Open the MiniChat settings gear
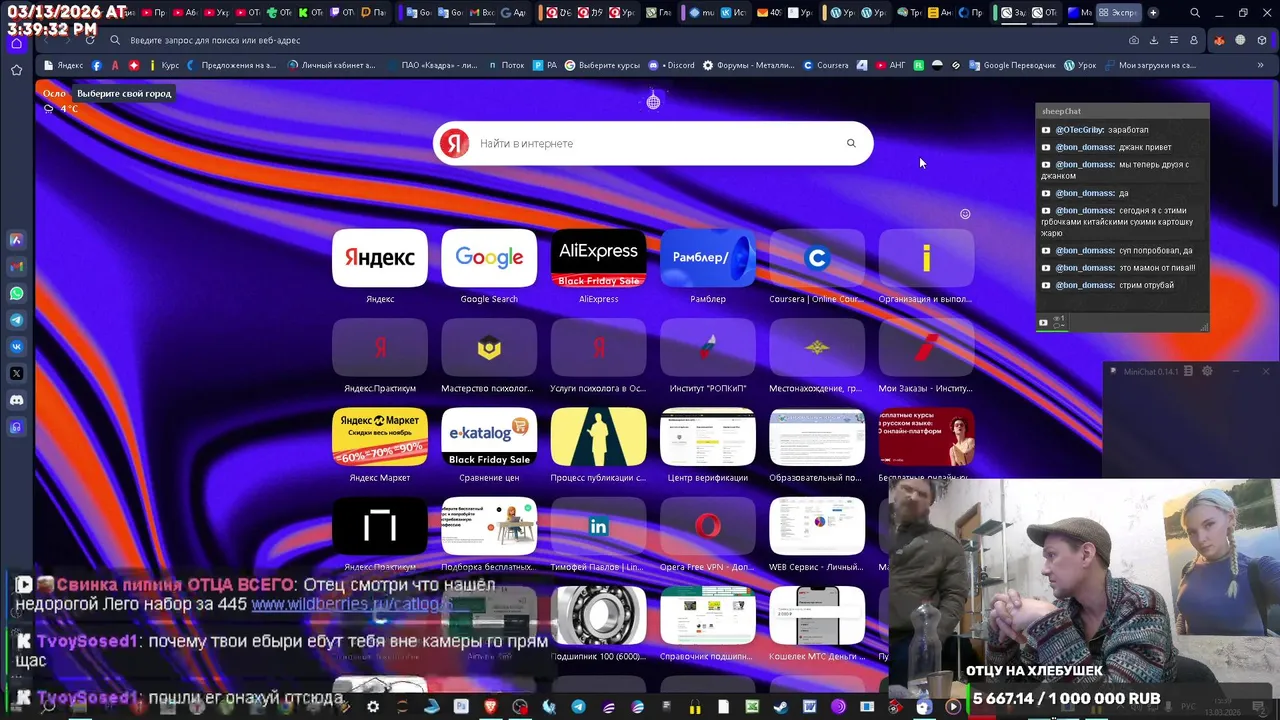This screenshot has height=720, width=1280. point(1207,371)
